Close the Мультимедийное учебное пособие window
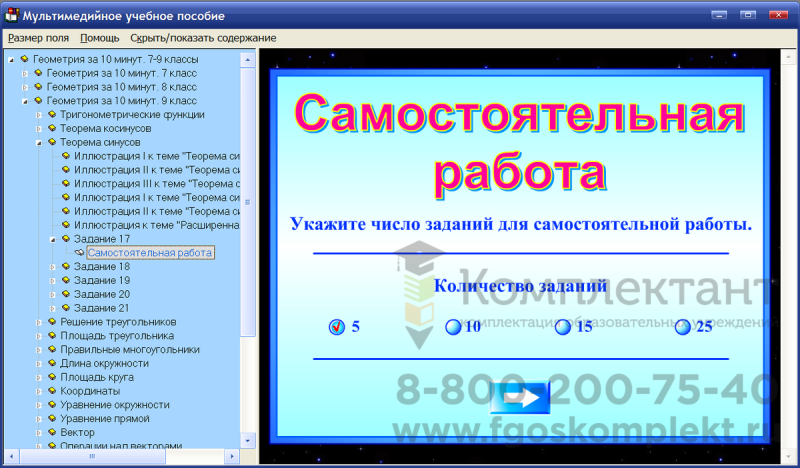 [x=778, y=15]
